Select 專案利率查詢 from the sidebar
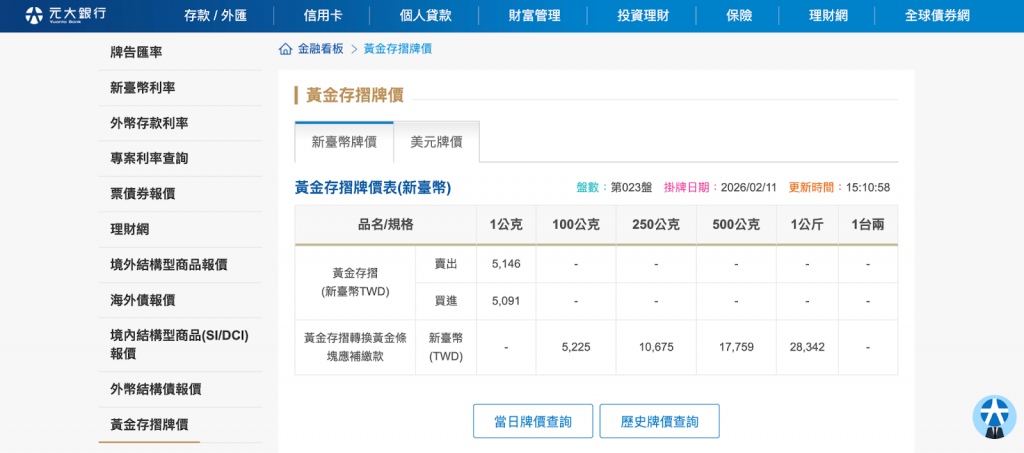This screenshot has width=1024, height=453. click(149, 158)
